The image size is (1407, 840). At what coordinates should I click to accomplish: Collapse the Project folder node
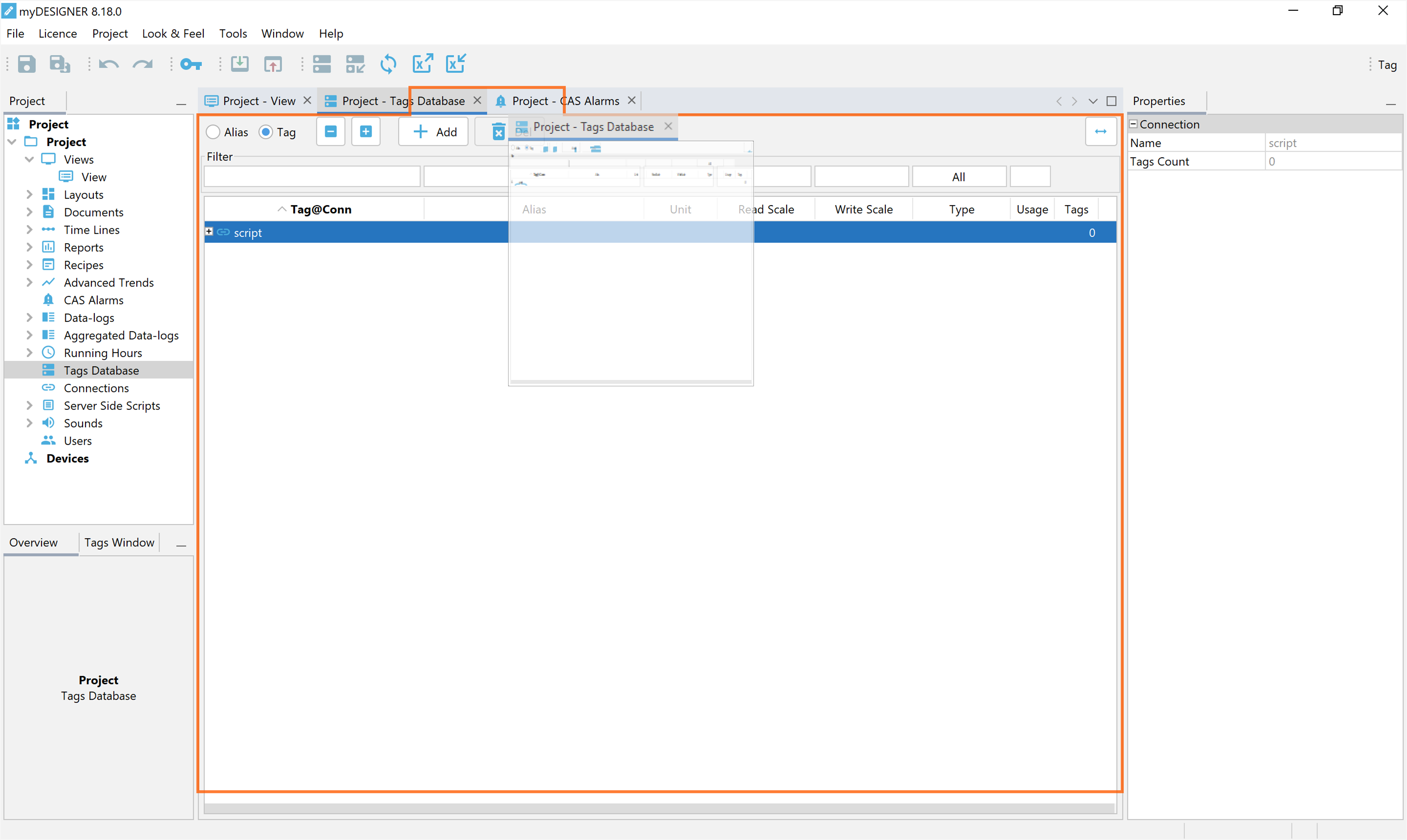click(12, 142)
